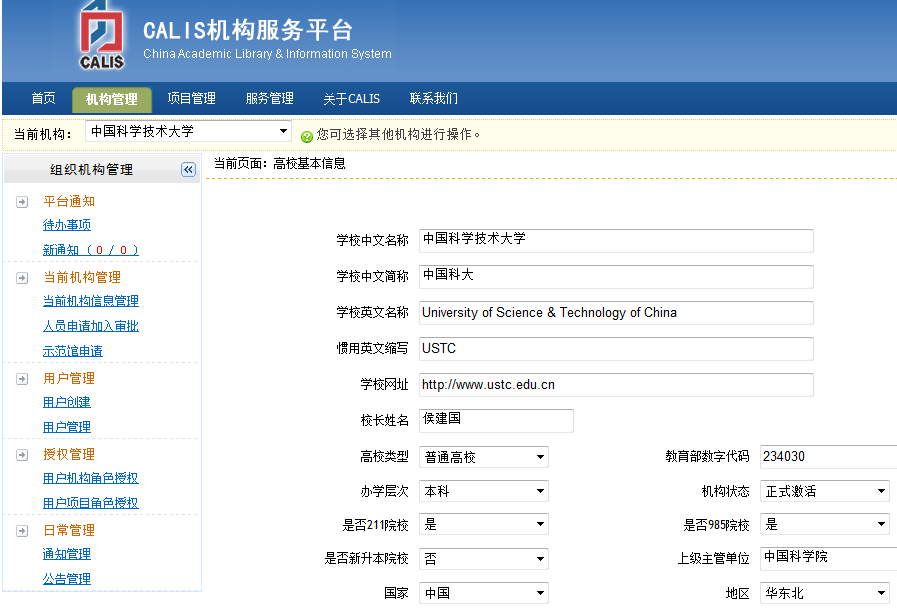Open the 是否985院校 dropdown
Viewport: 897px width, 613px height.
coord(825,524)
